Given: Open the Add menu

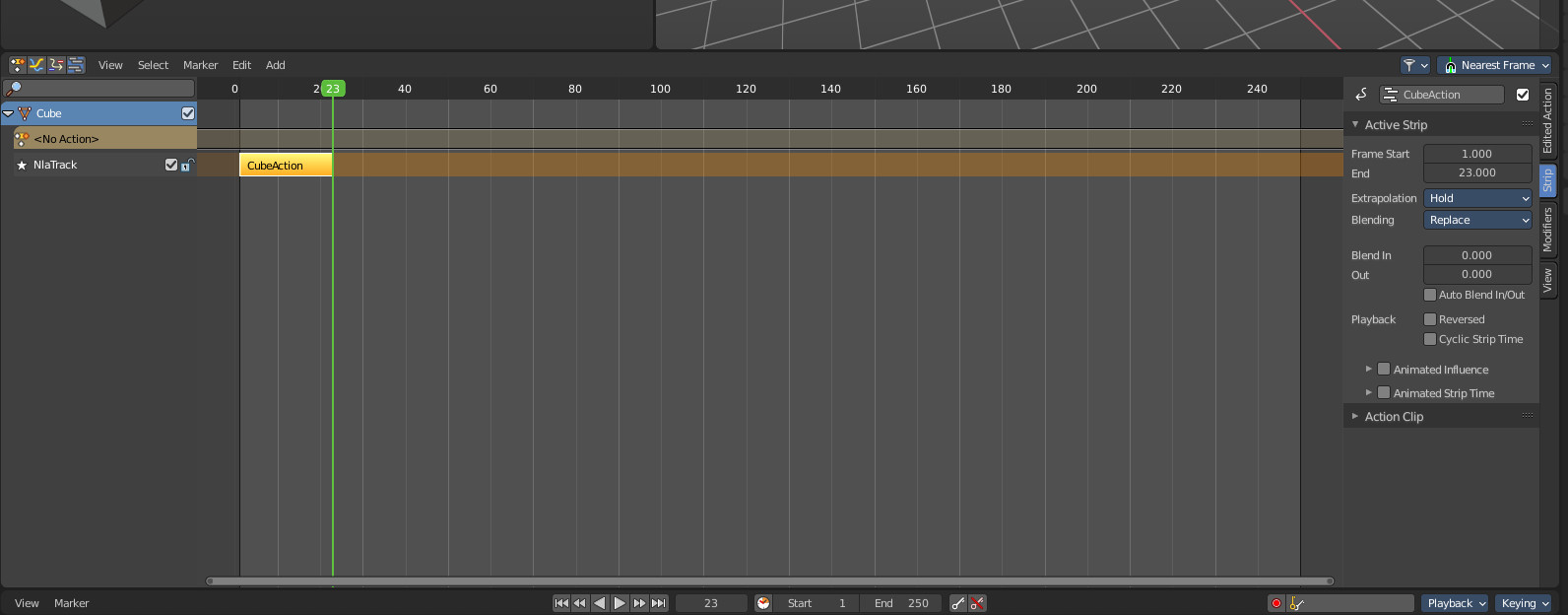Looking at the screenshot, I should 276,65.
